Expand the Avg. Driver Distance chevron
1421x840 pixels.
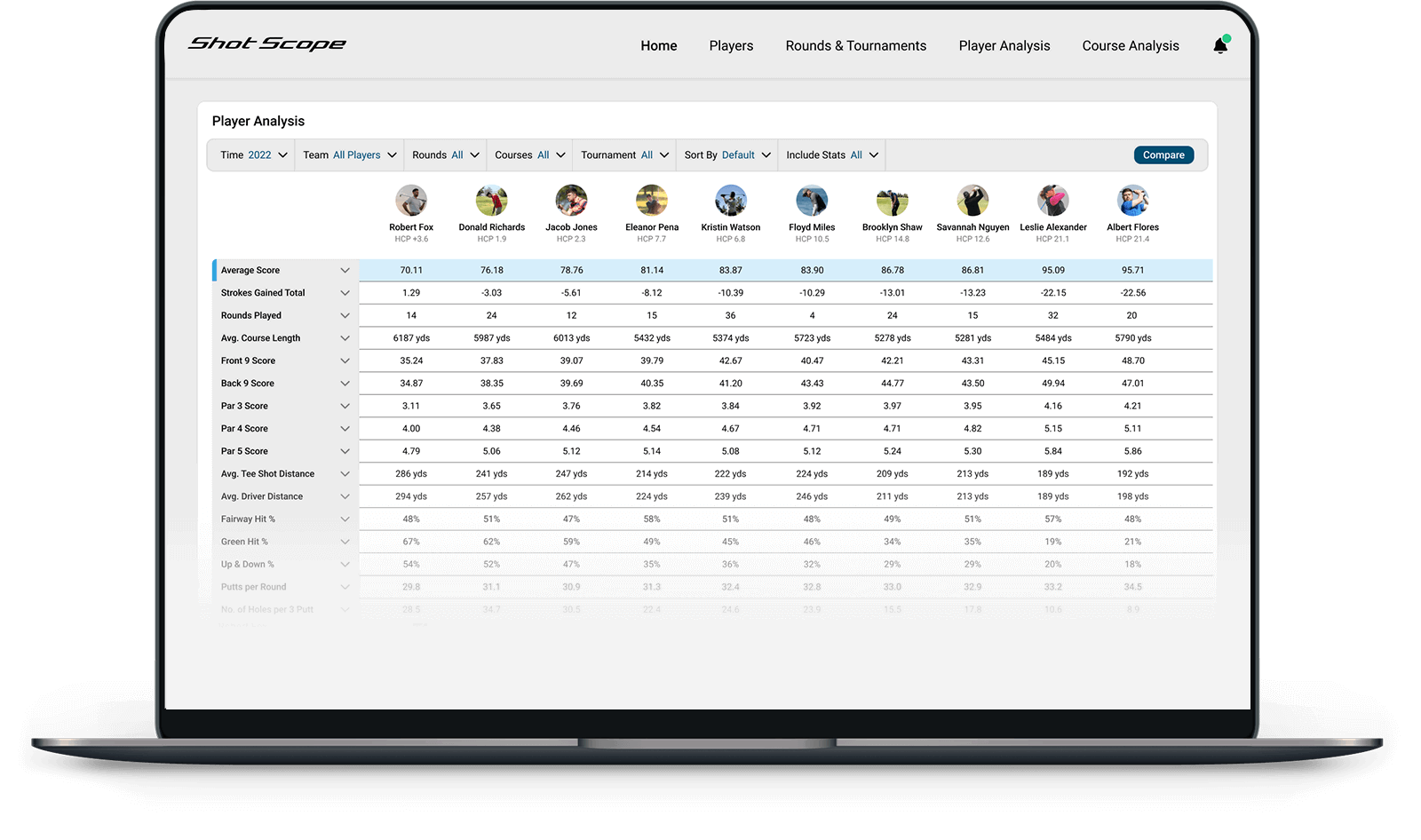(x=345, y=497)
